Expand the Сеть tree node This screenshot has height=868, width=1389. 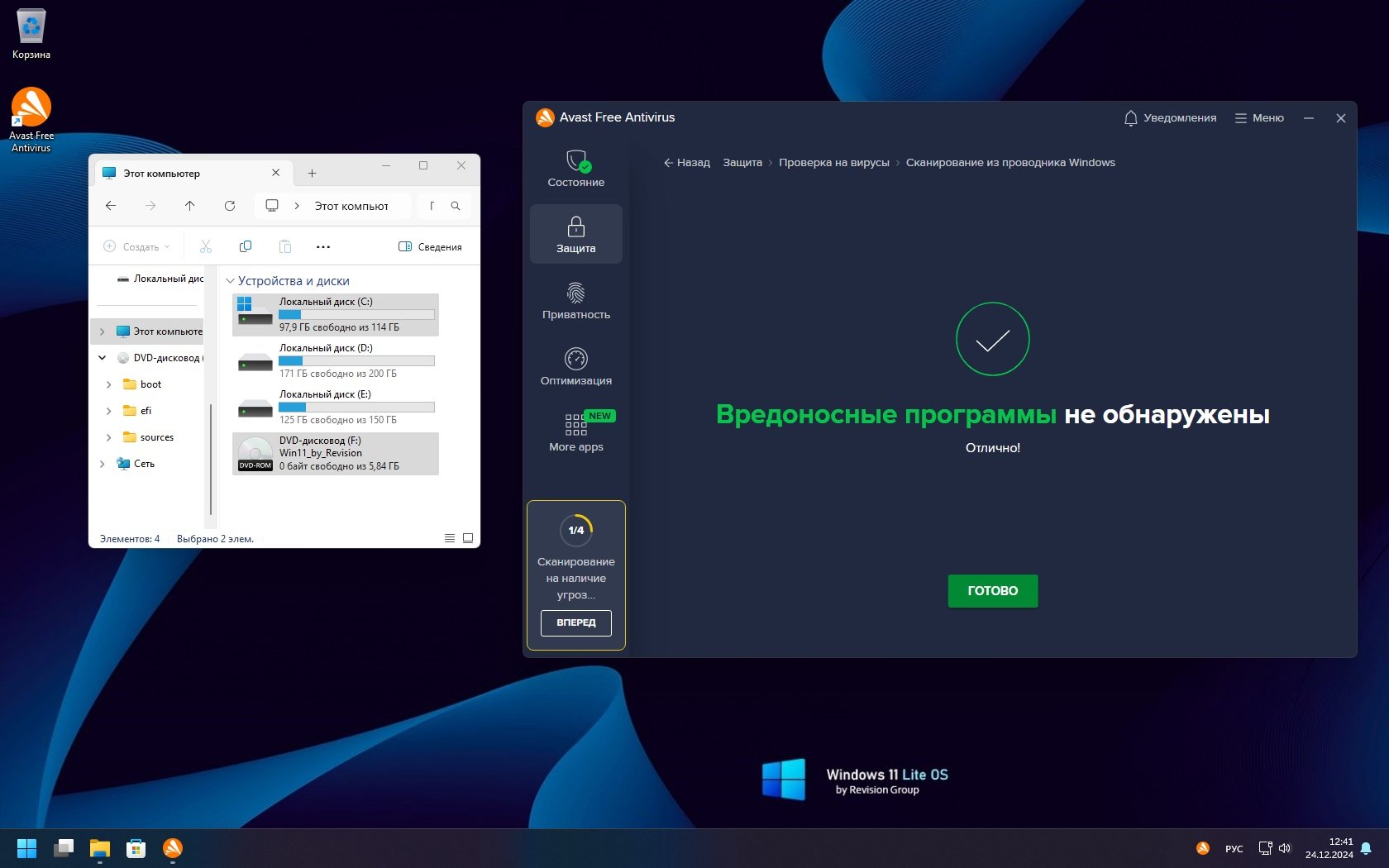coord(103,464)
